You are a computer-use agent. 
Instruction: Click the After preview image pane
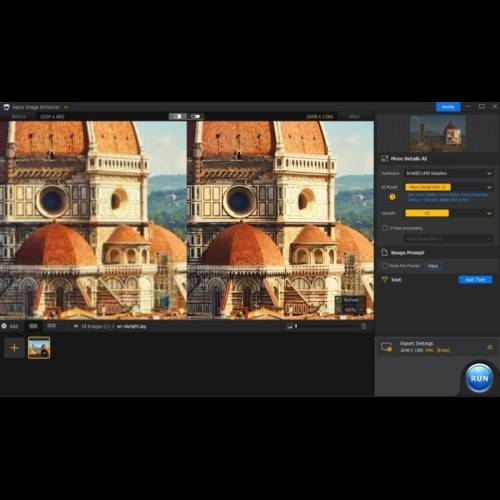[280, 220]
